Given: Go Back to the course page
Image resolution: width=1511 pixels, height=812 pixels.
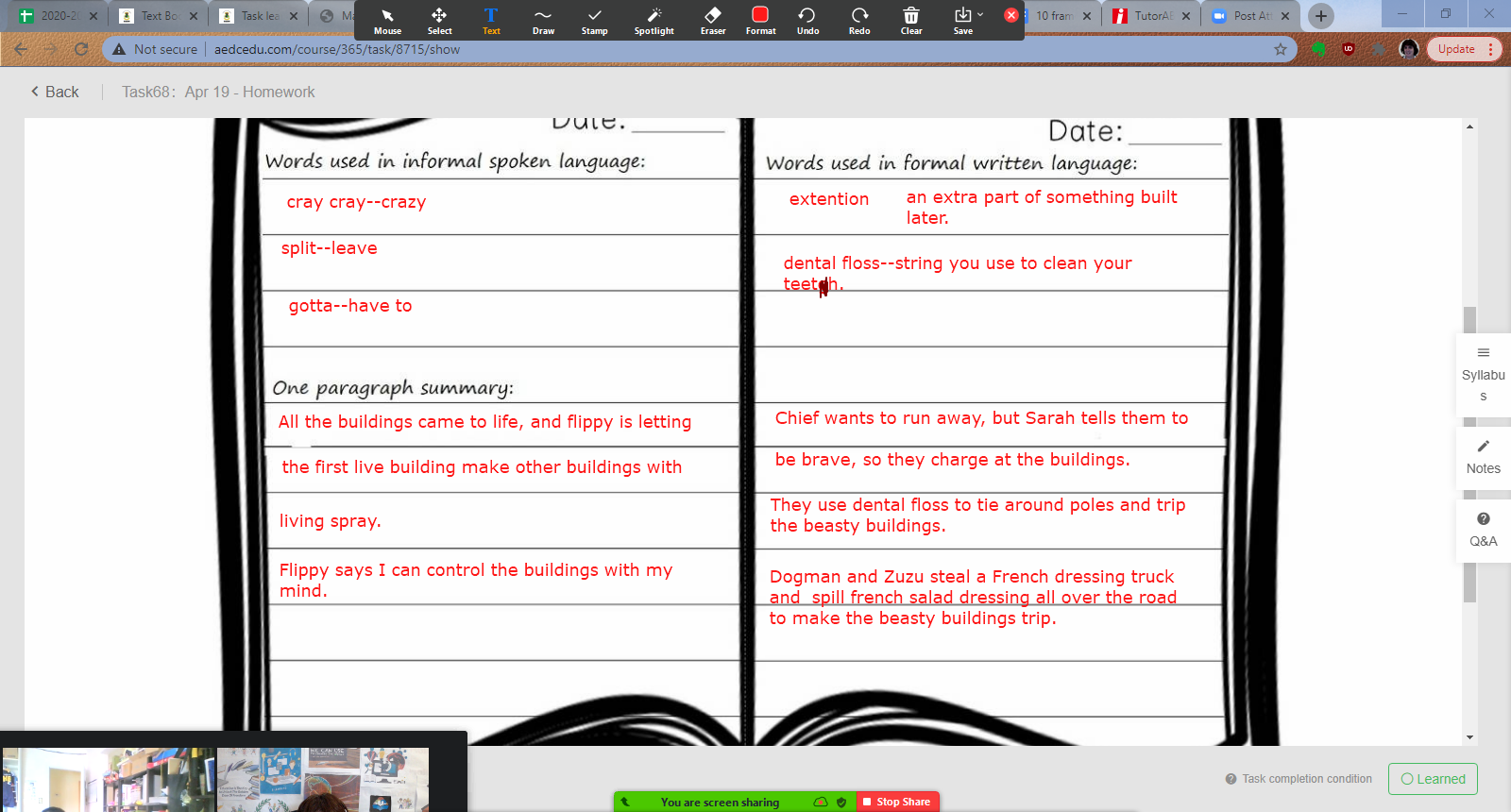Looking at the screenshot, I should point(55,92).
